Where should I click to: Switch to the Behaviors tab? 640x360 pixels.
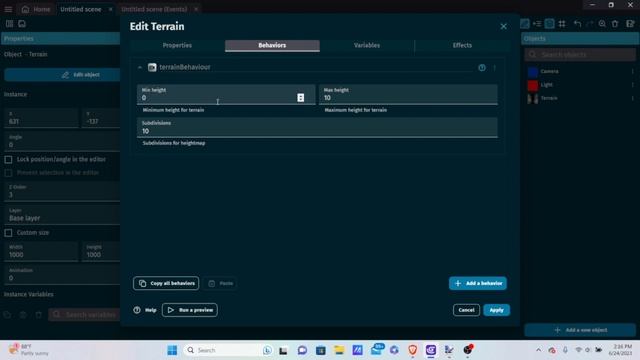(x=272, y=45)
